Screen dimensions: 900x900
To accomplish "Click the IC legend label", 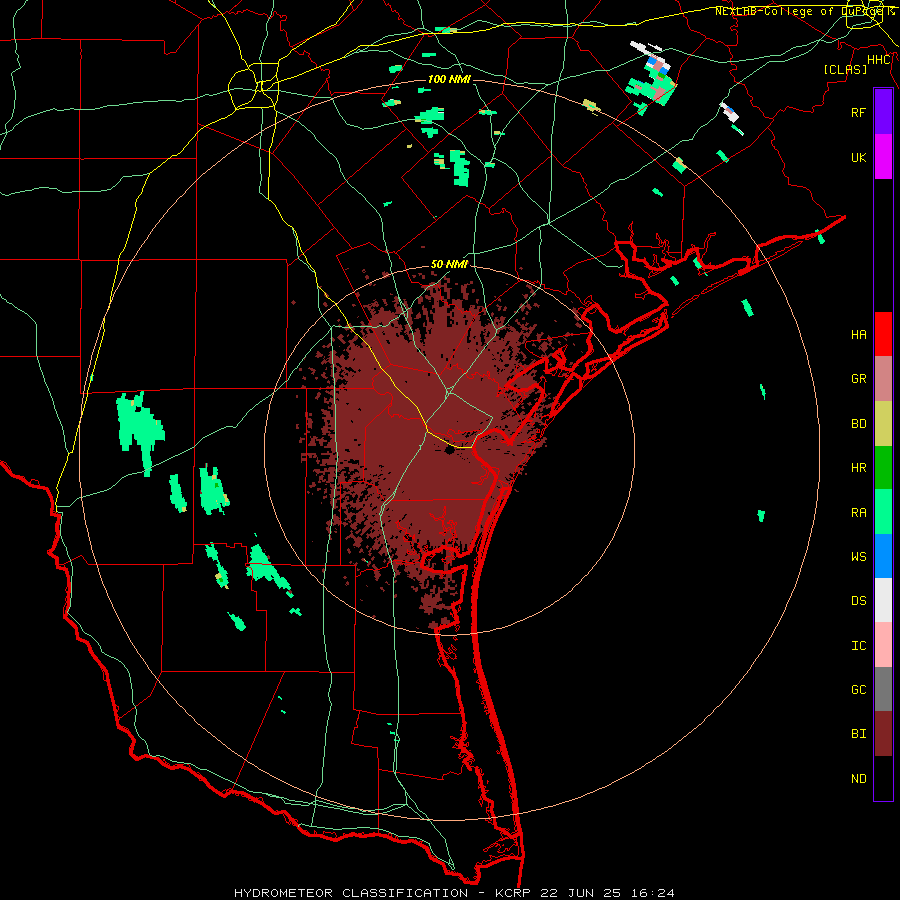I will 858,646.
